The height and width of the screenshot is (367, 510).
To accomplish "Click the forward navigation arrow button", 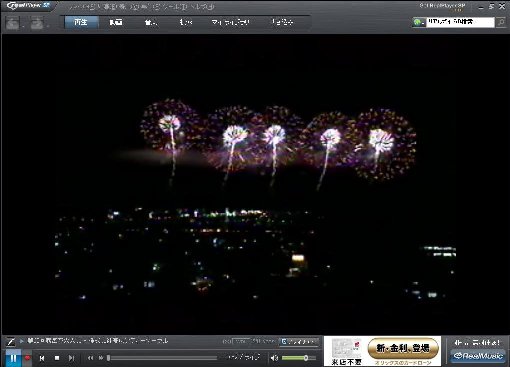I will pos(37,23).
